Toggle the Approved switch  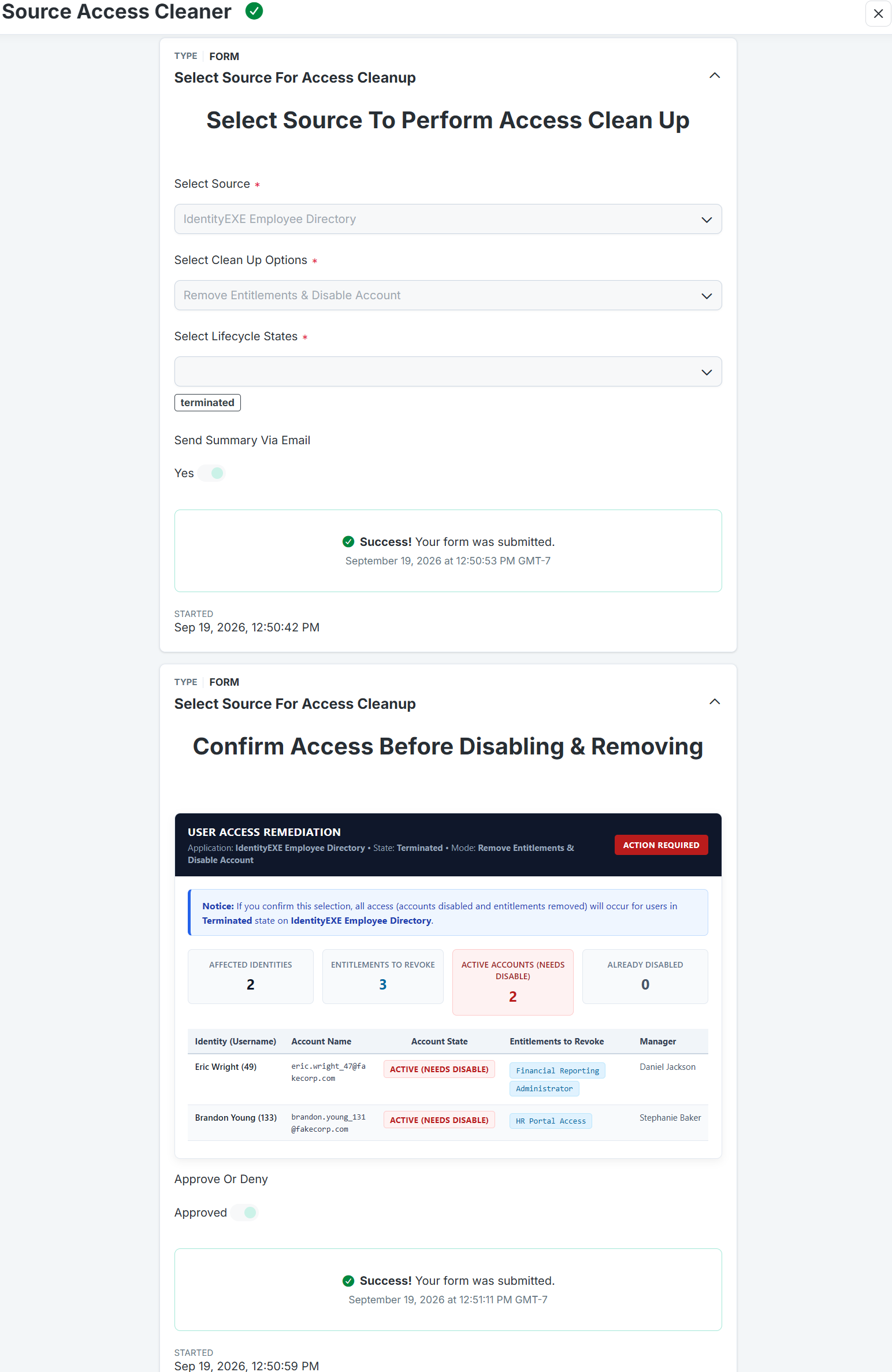244,1213
